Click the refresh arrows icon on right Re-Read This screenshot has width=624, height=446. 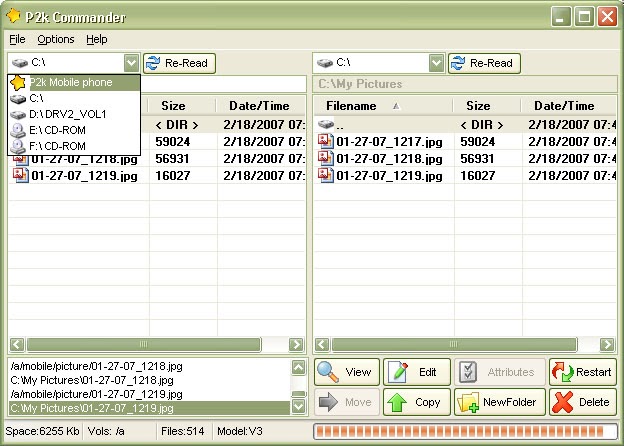coord(458,63)
